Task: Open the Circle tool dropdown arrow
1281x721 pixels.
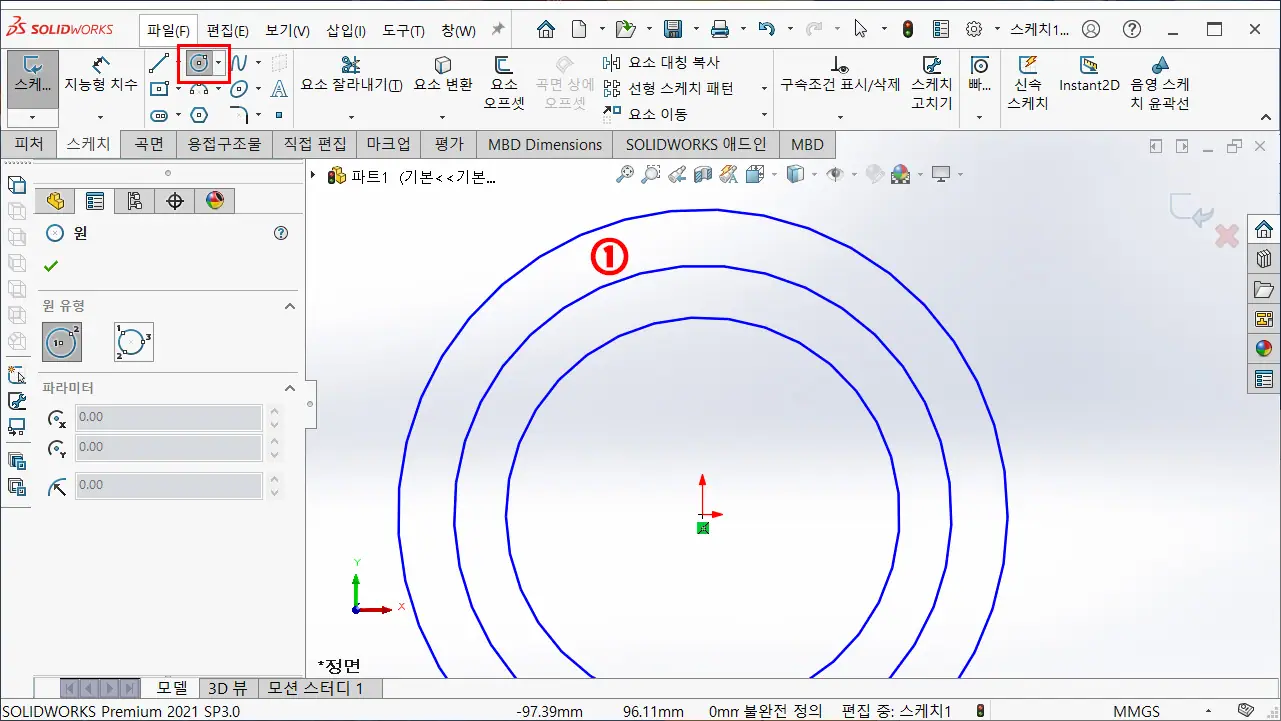Action: click(x=219, y=63)
